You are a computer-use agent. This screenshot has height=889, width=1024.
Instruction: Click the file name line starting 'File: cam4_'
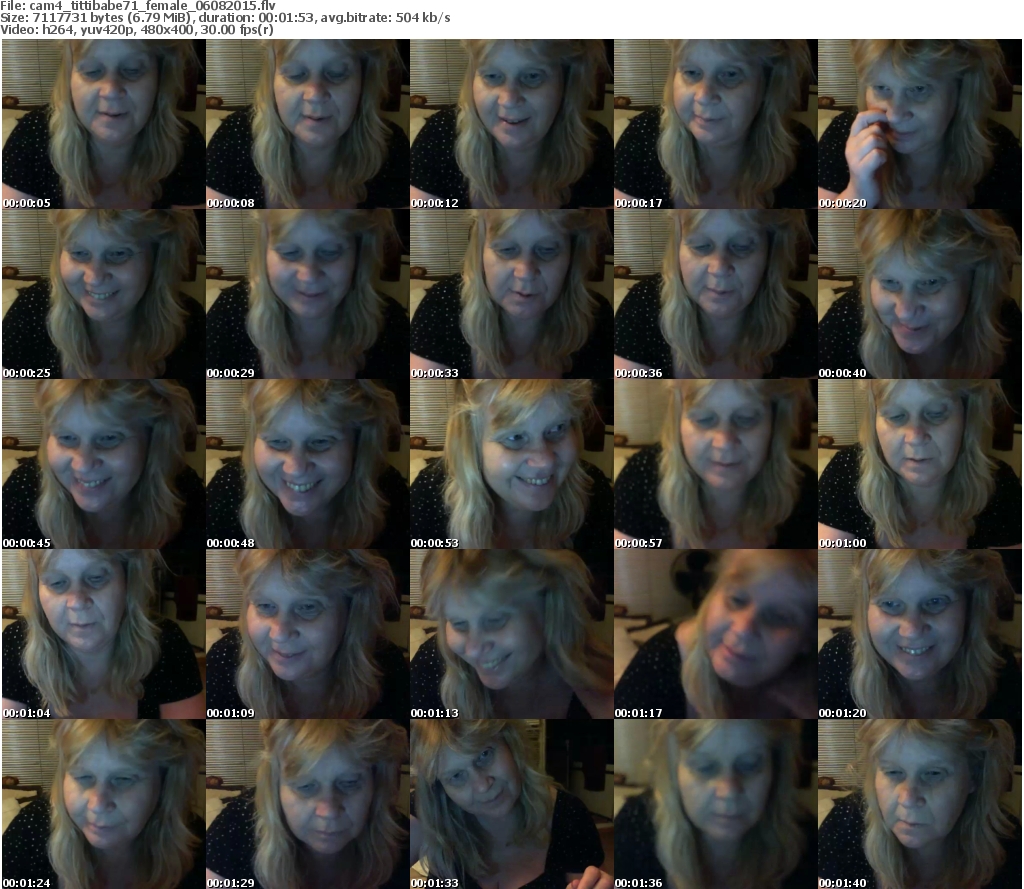138,6
